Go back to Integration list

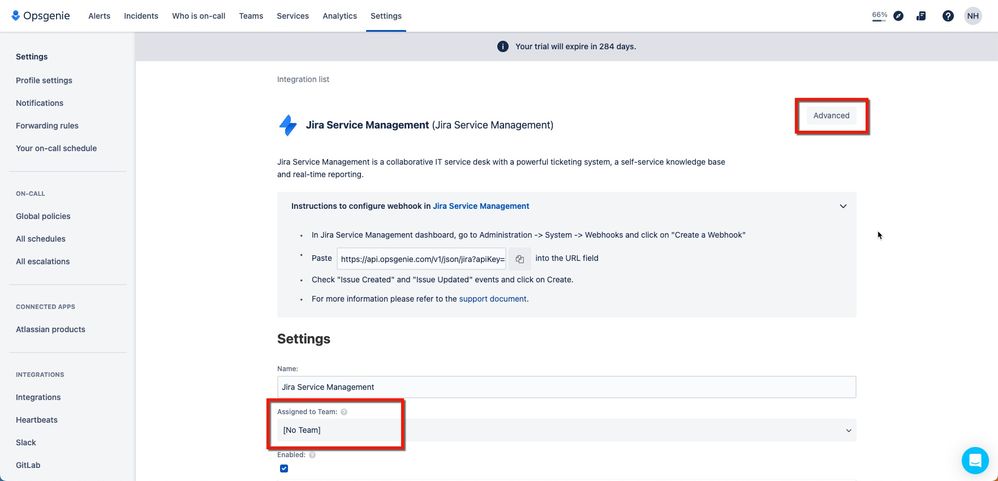coord(303,80)
